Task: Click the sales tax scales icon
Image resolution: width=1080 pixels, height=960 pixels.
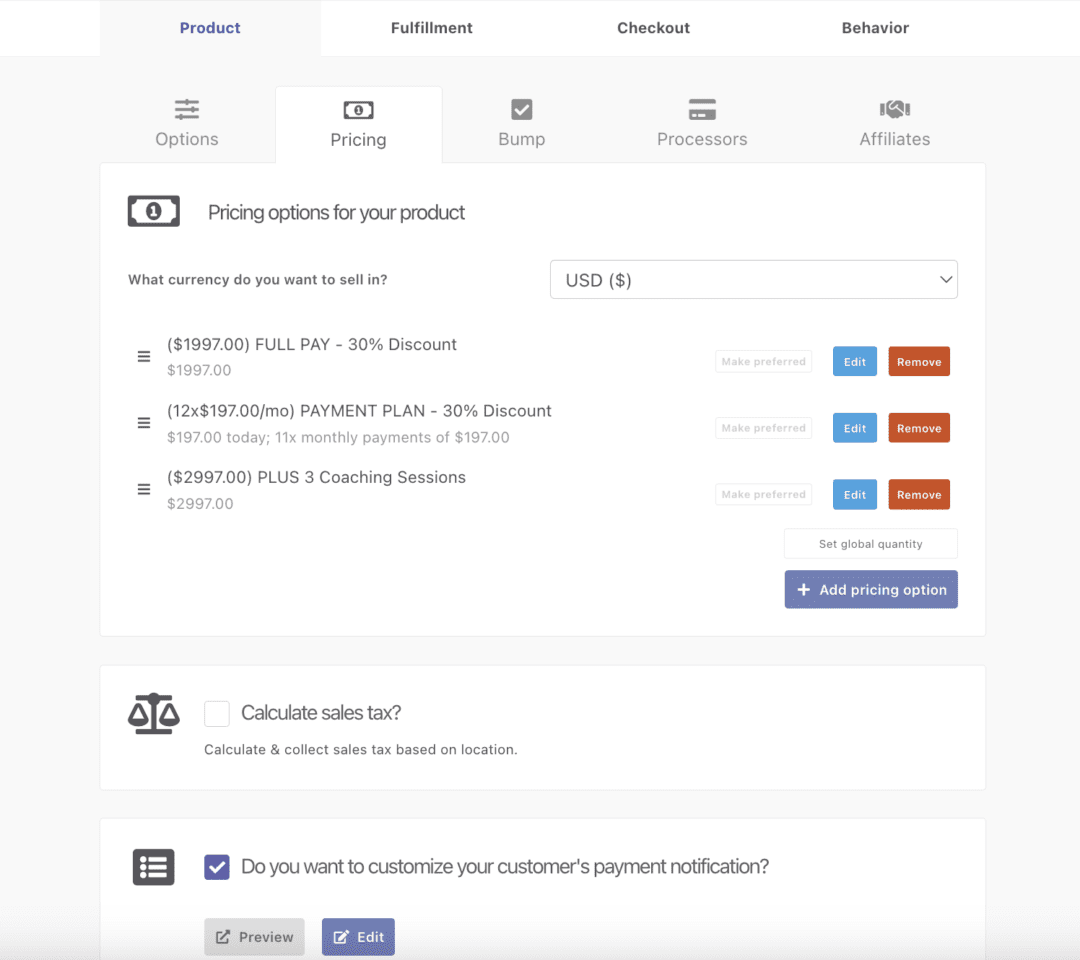Action: (154, 713)
